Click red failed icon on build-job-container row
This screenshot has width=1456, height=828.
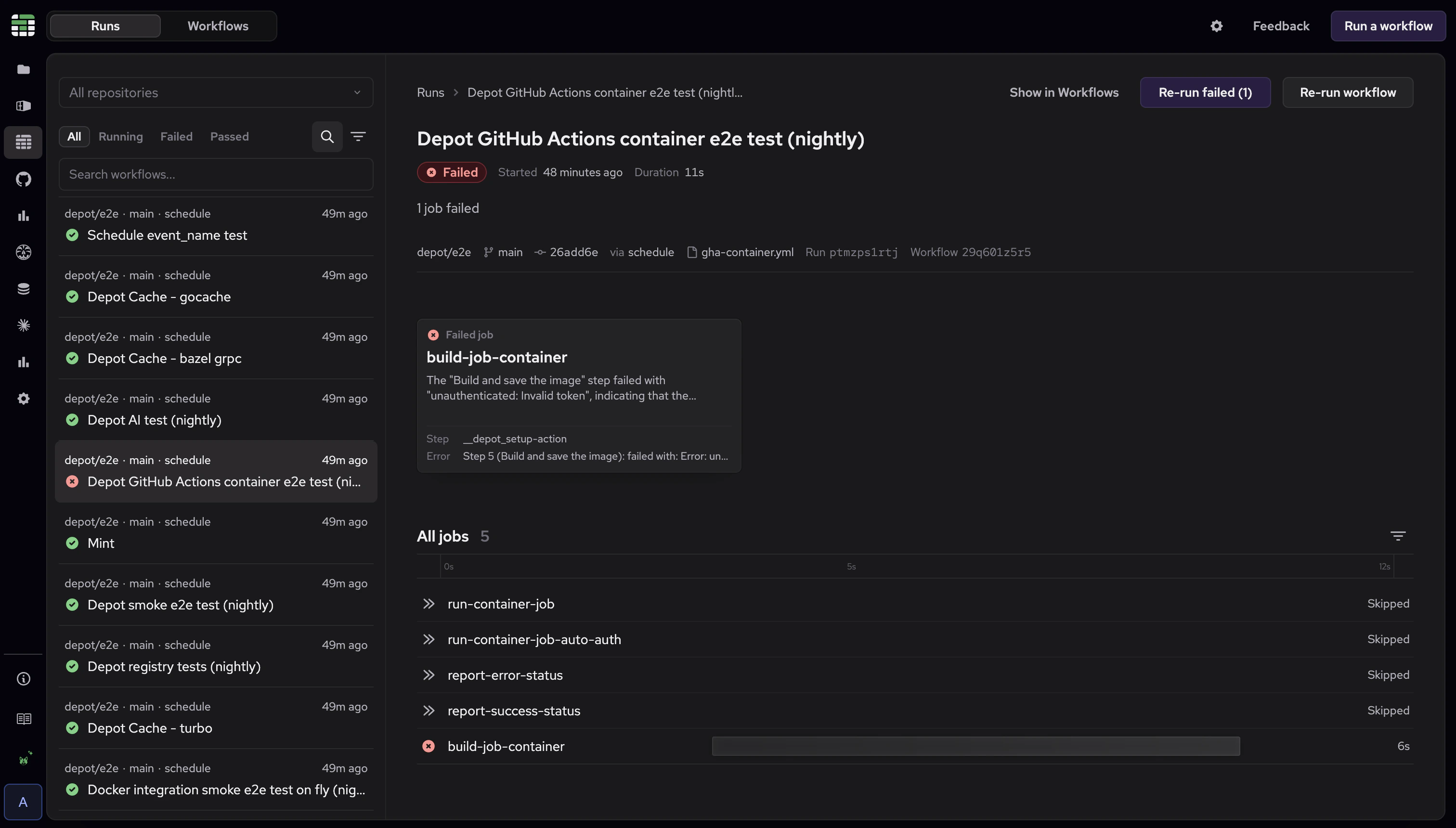tap(428, 746)
